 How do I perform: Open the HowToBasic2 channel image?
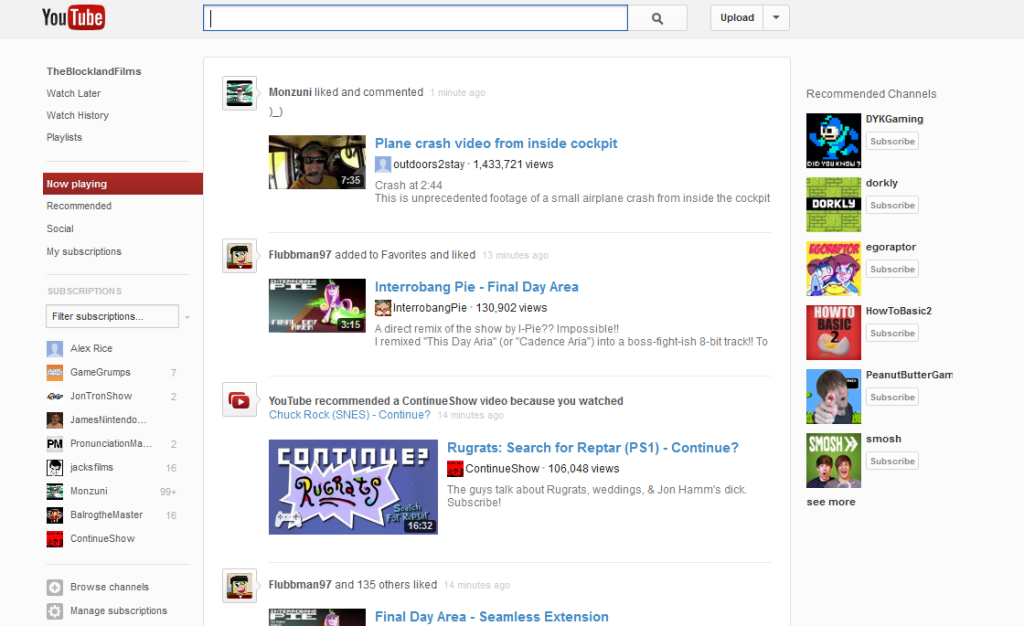pyautogui.click(x=833, y=332)
